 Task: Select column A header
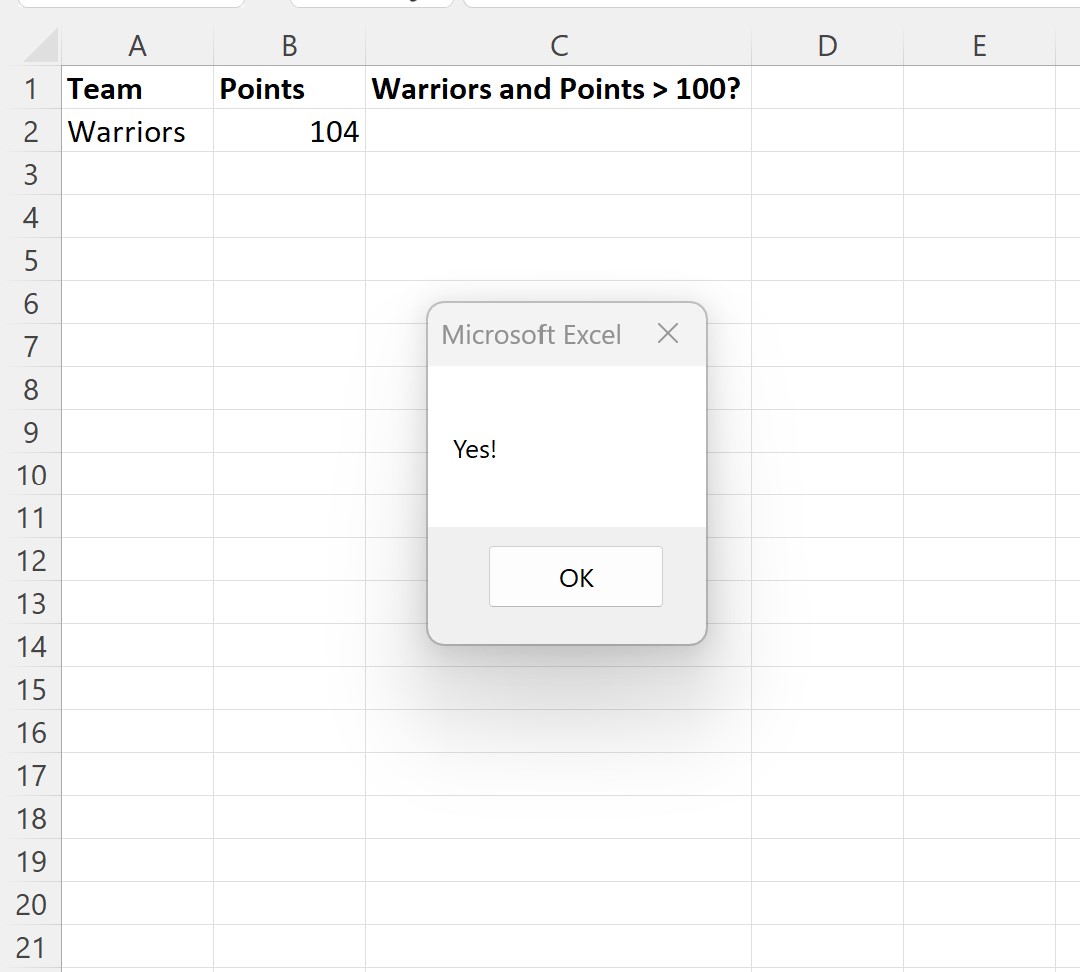point(137,46)
